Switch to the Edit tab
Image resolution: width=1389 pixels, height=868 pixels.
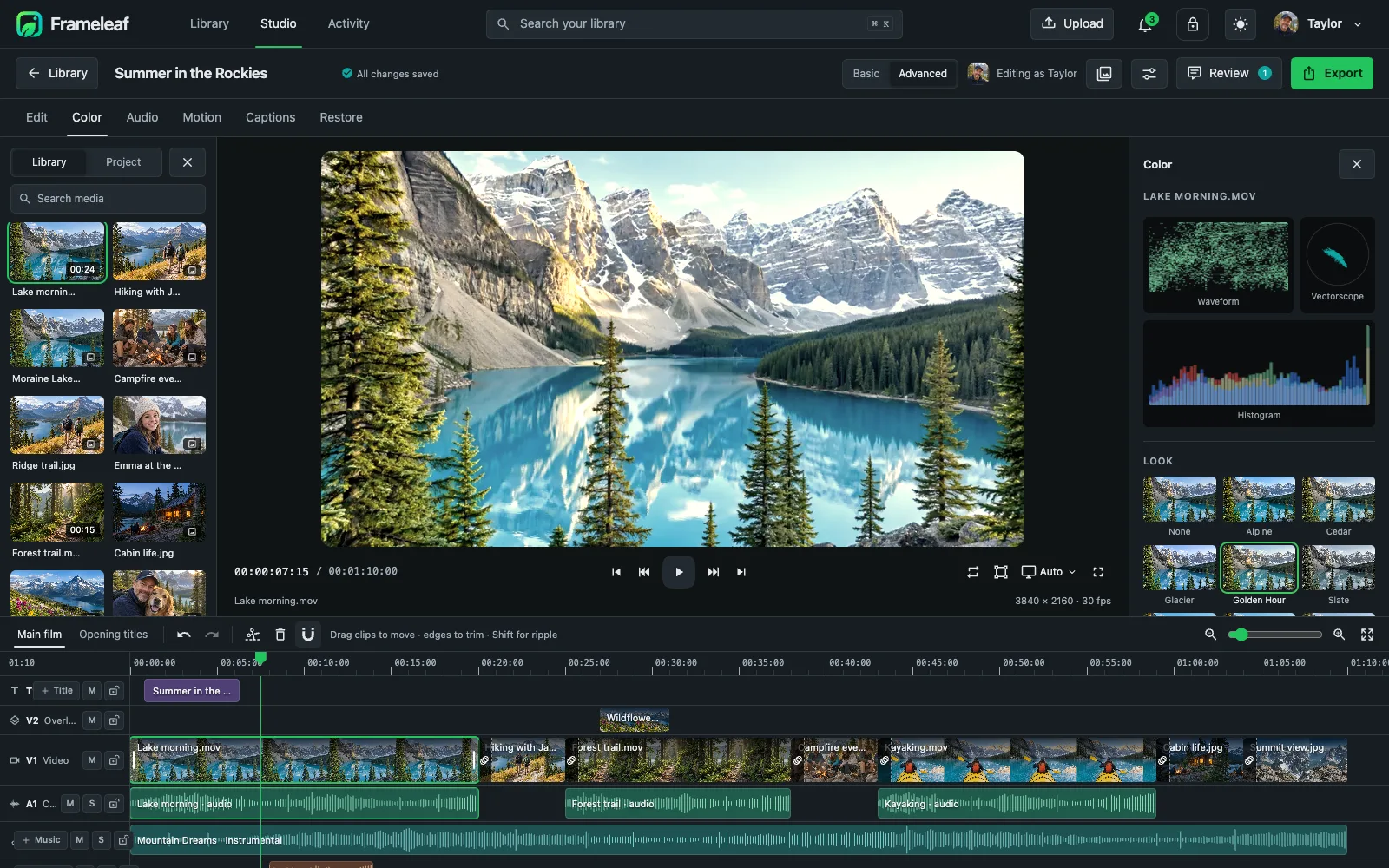pos(36,117)
